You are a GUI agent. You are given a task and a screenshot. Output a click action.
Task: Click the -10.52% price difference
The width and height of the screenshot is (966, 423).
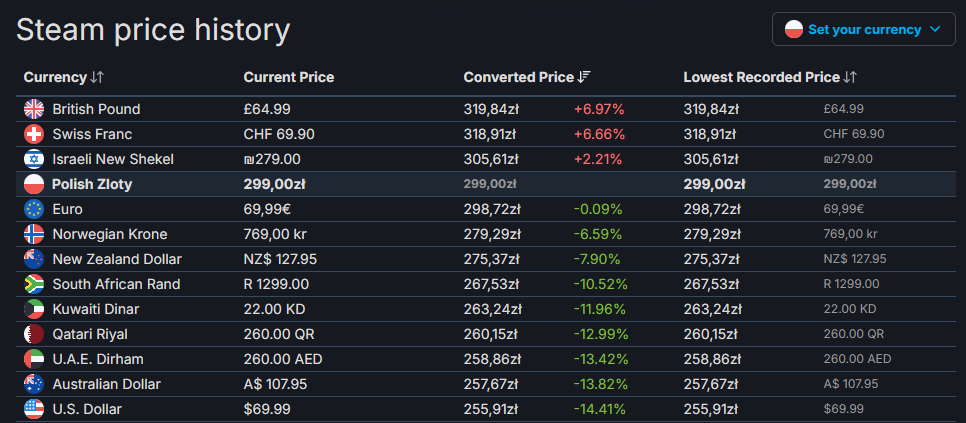point(601,284)
